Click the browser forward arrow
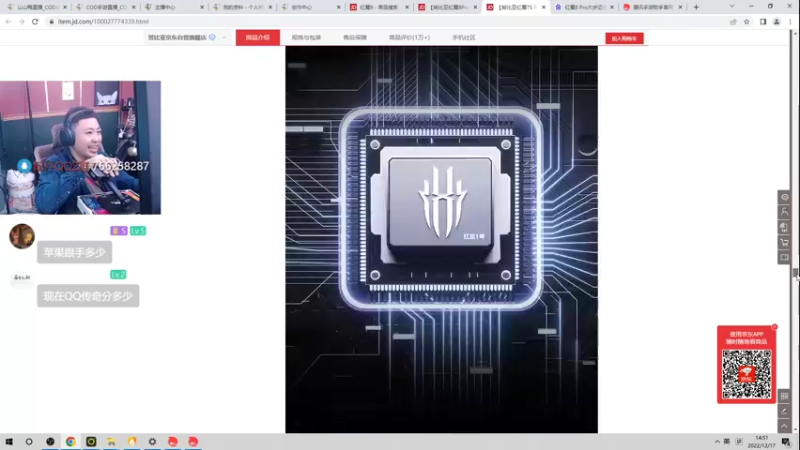 coord(21,21)
